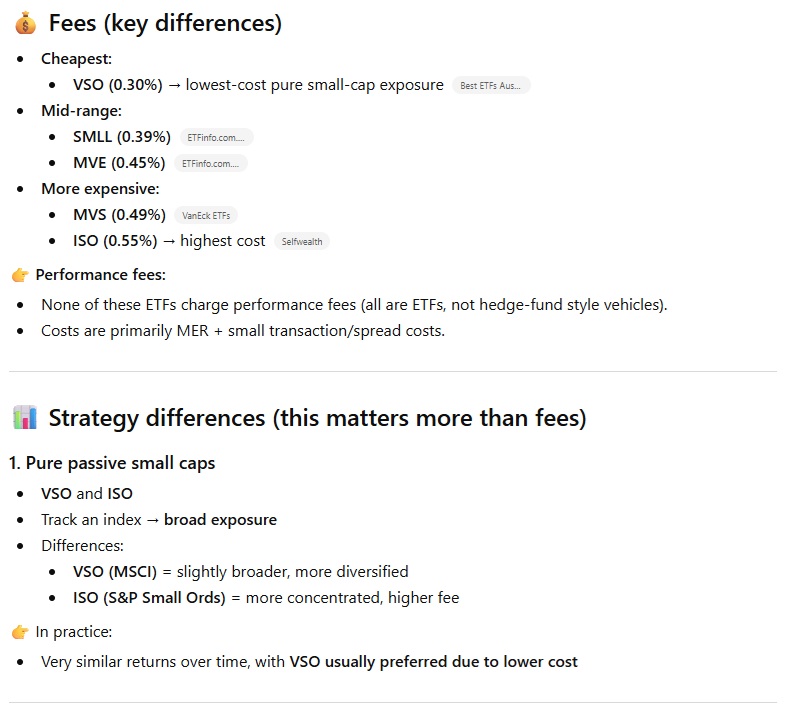Open the Selfwealth source chip
The height and width of the screenshot is (714, 786).
[301, 241]
